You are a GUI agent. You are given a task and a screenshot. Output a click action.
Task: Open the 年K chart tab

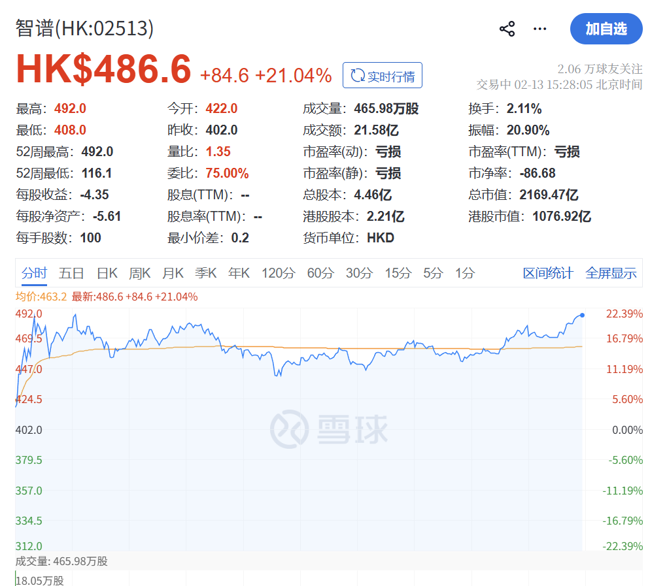(238, 273)
